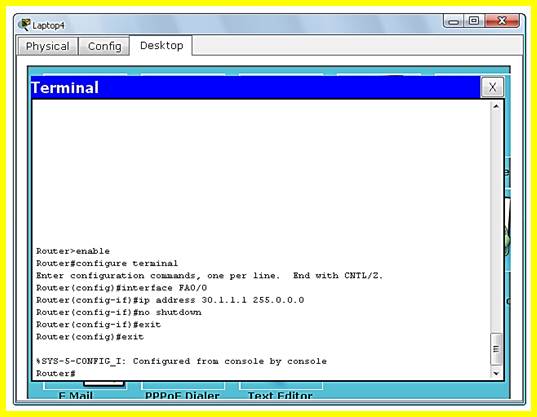The height and width of the screenshot is (417, 537).
Task: Close the Terminal with its X button
Action: (x=492, y=87)
